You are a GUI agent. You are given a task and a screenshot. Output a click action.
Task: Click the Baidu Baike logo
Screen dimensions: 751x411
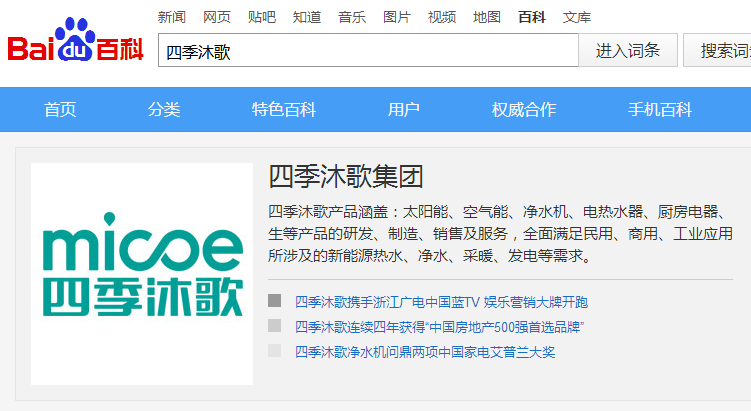coord(76,40)
